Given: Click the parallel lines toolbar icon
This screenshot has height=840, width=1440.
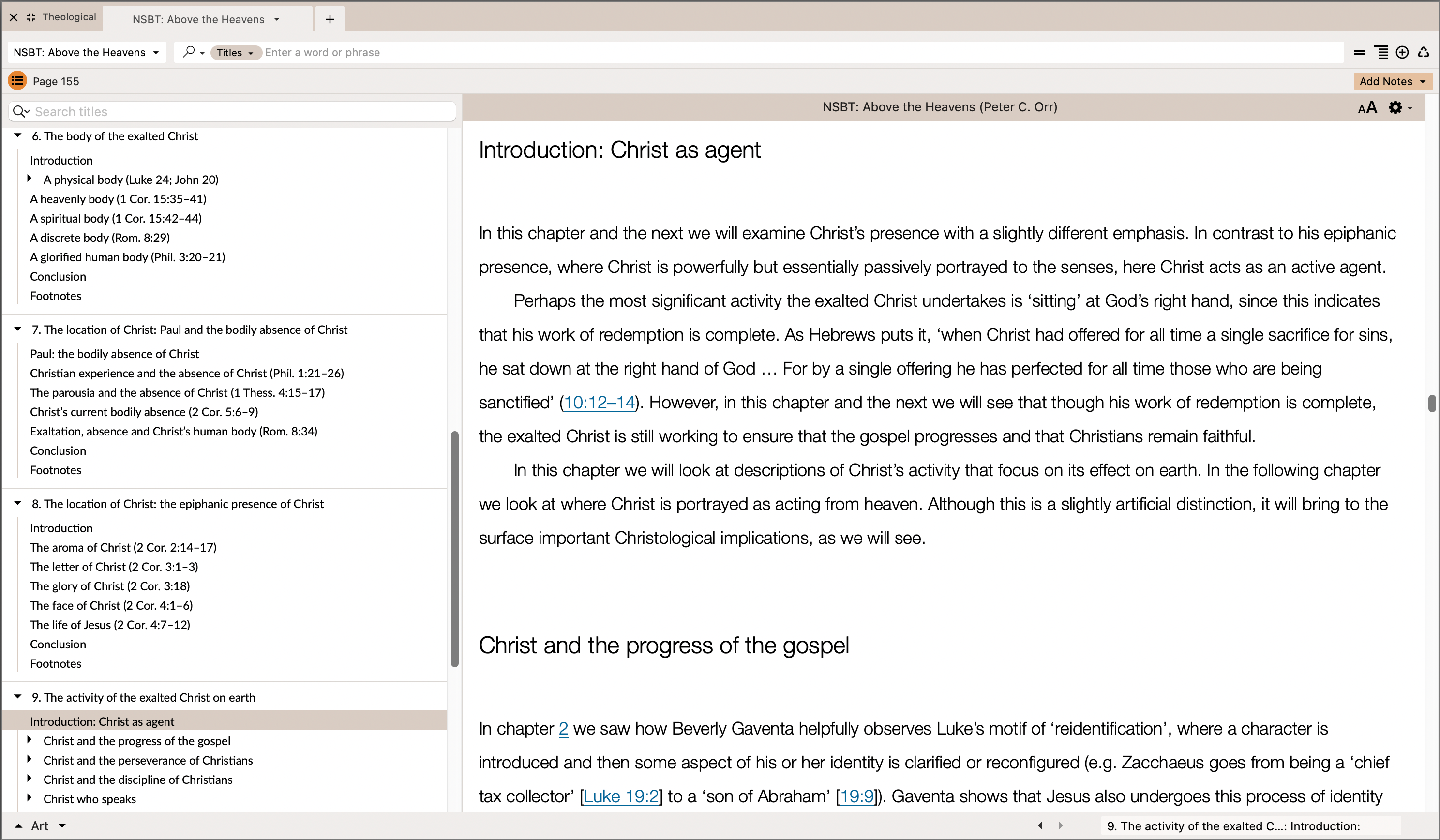Looking at the screenshot, I should (1359, 53).
